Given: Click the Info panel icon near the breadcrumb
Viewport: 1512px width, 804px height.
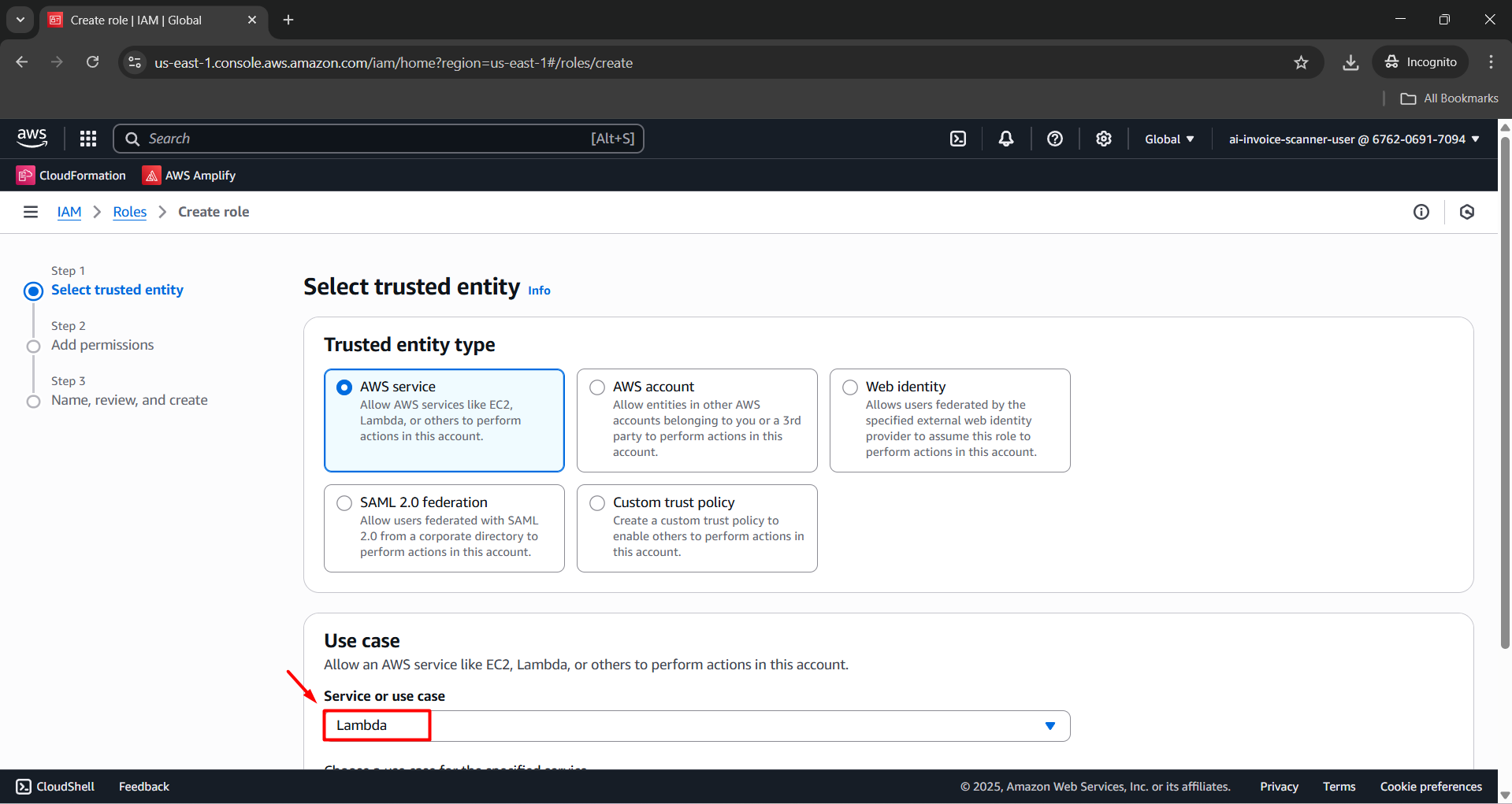Looking at the screenshot, I should (x=1421, y=212).
